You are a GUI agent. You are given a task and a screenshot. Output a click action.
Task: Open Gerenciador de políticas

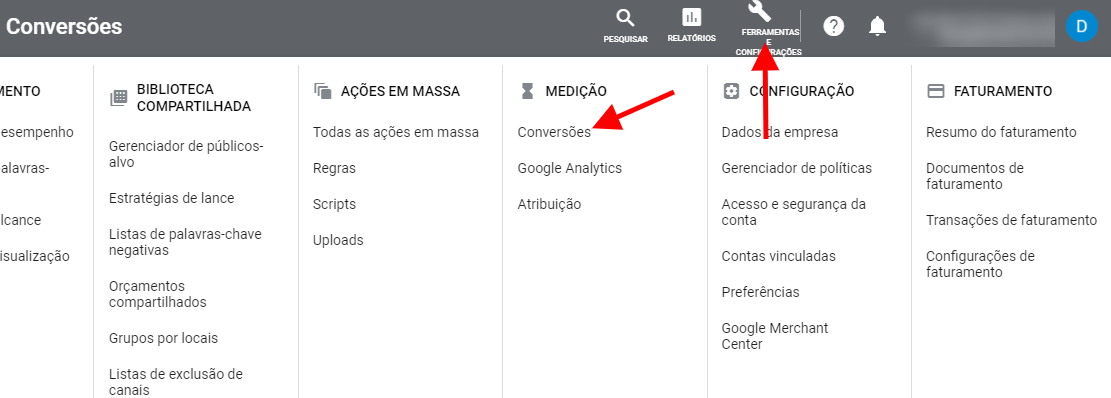pyautogui.click(x=796, y=169)
